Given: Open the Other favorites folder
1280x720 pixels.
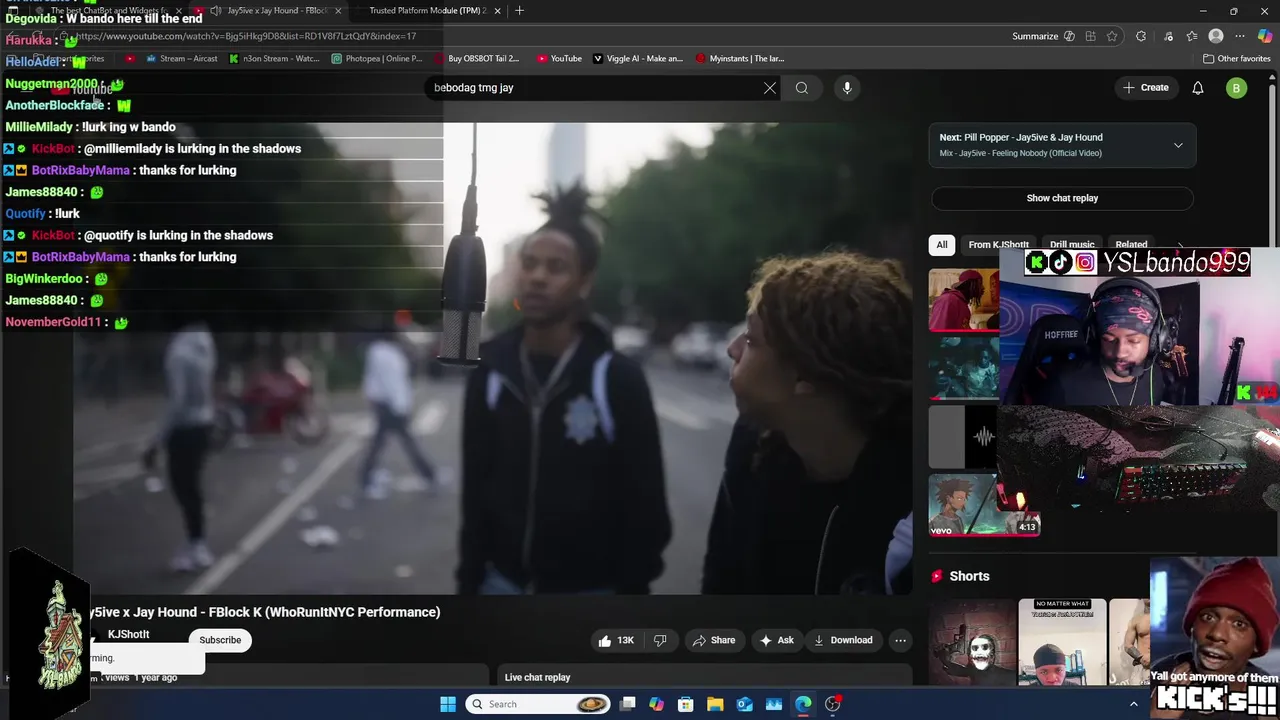Looking at the screenshot, I should pos(1236,59).
